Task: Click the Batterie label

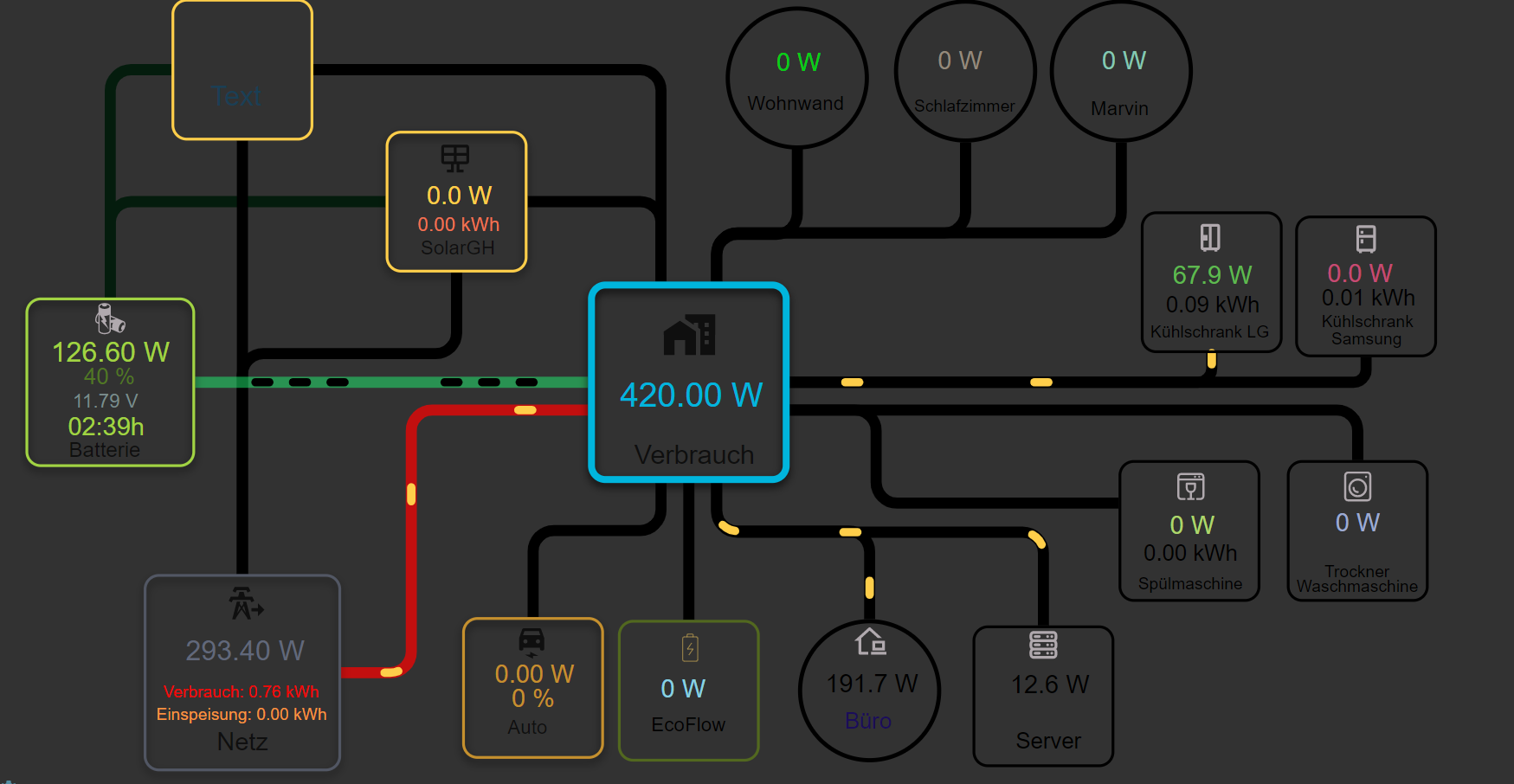Action: (105, 450)
